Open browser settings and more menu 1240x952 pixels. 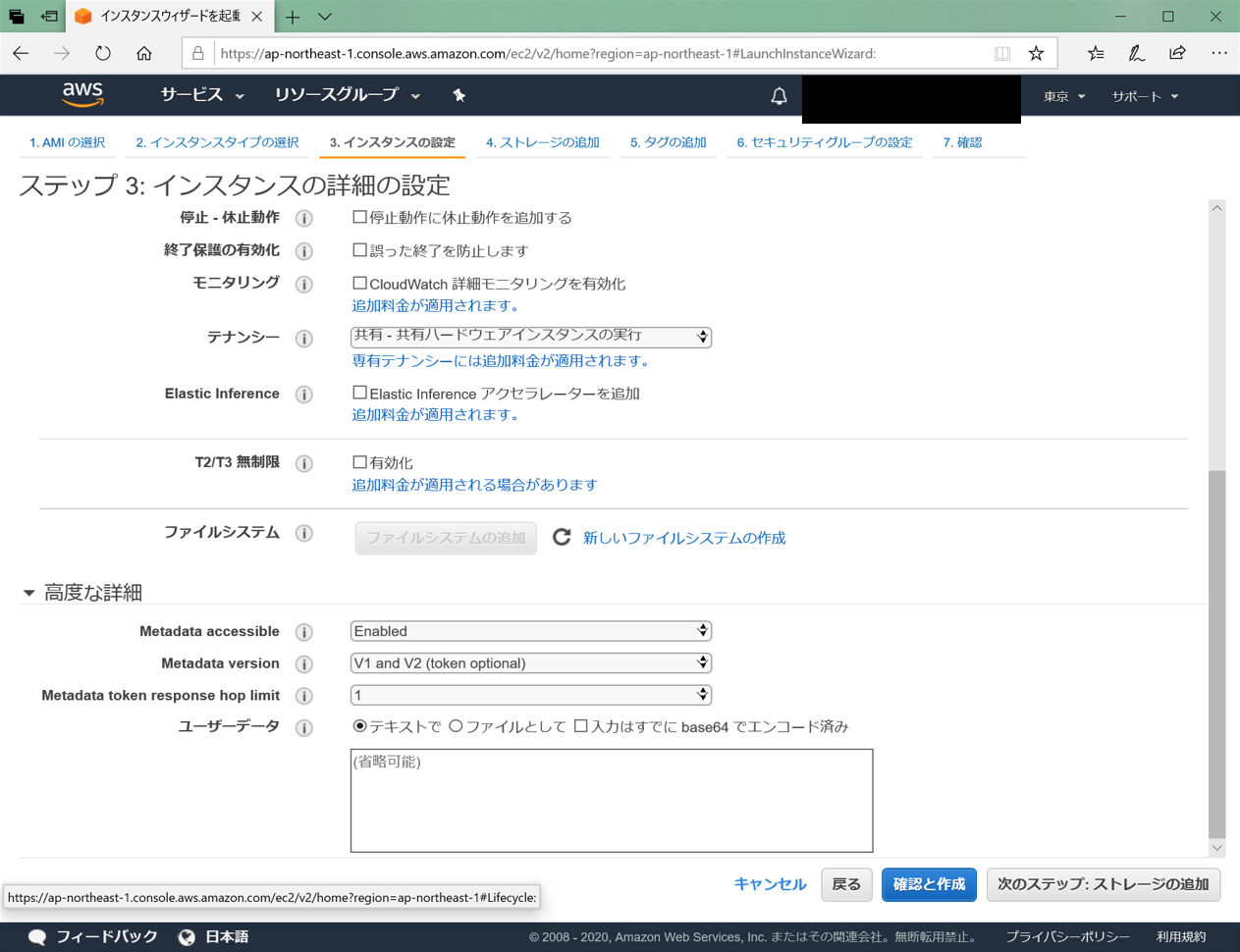tap(1218, 53)
